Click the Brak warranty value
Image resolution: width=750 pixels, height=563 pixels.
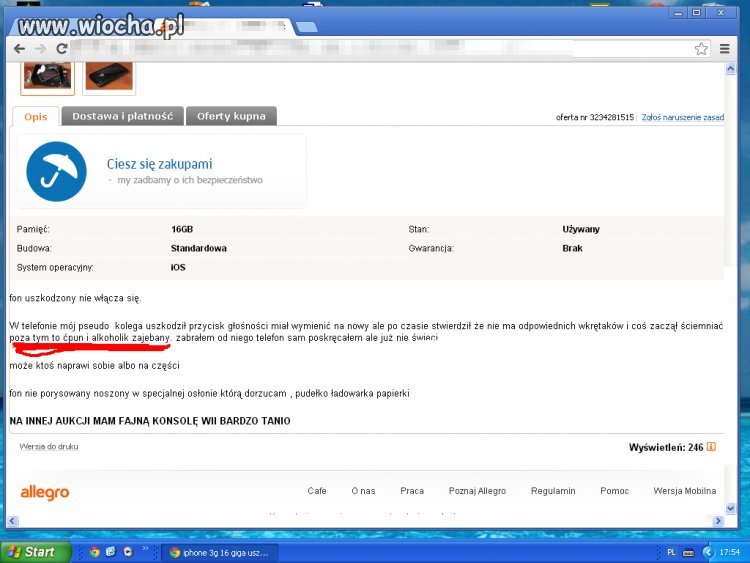pyautogui.click(x=573, y=249)
